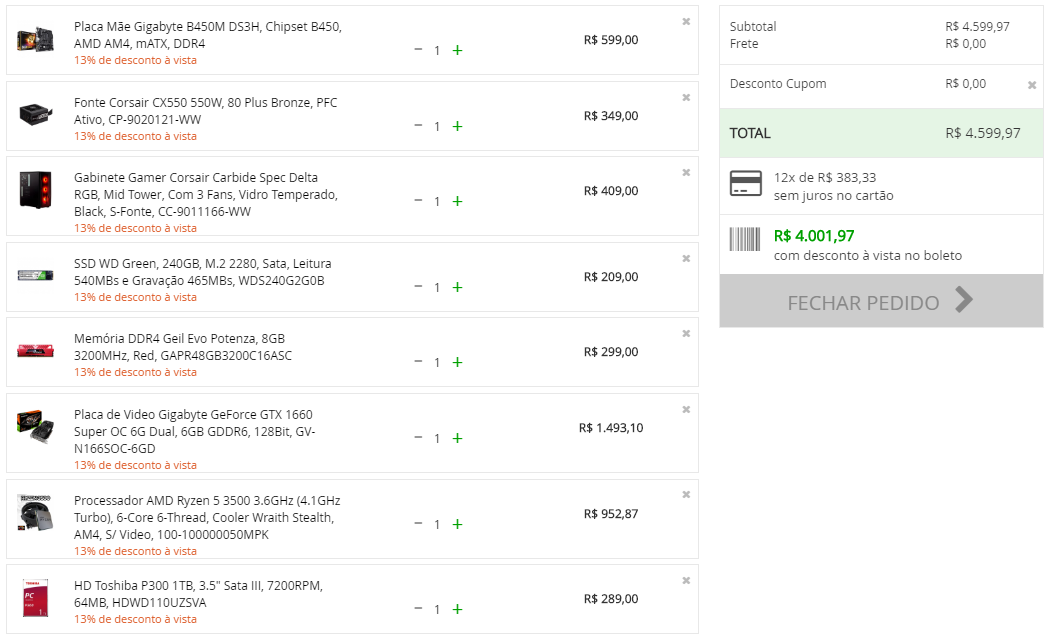The image size is (1050, 639).
Task: Click the R$ 952,87 processor price
Action: (x=611, y=514)
